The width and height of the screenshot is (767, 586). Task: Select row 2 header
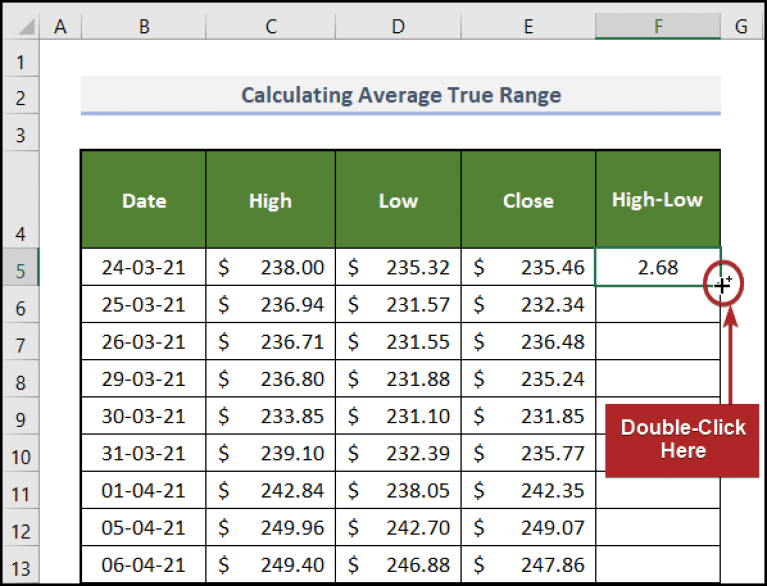21,95
